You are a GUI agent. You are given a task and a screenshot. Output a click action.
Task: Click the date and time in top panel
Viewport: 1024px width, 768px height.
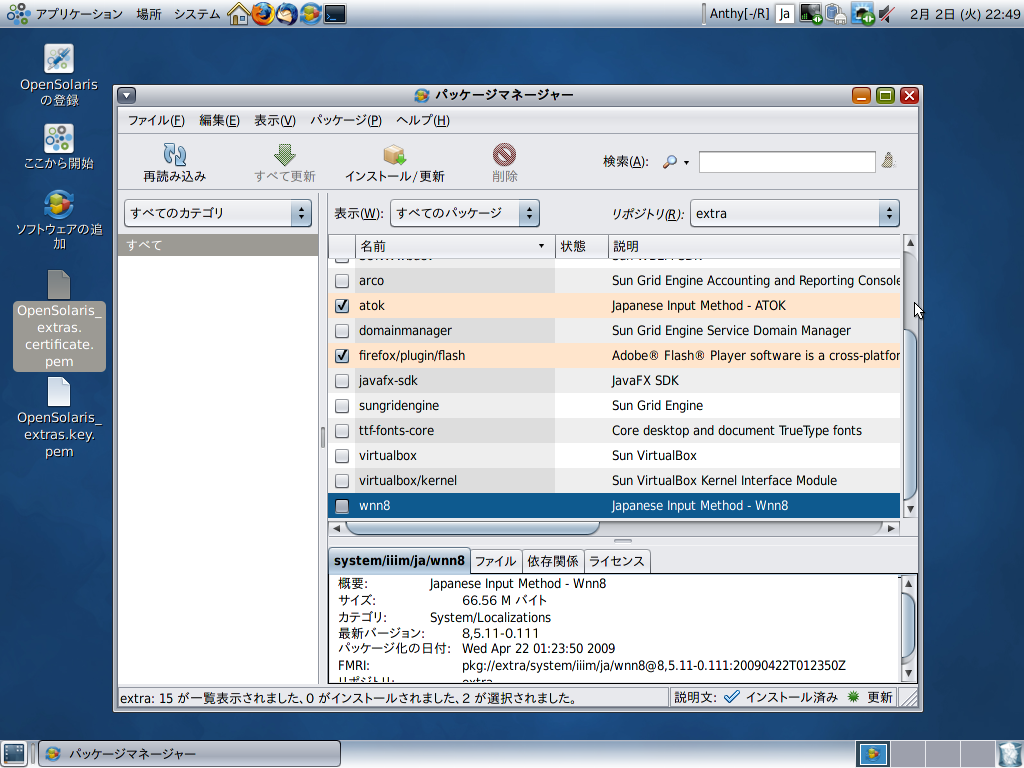[965, 14]
